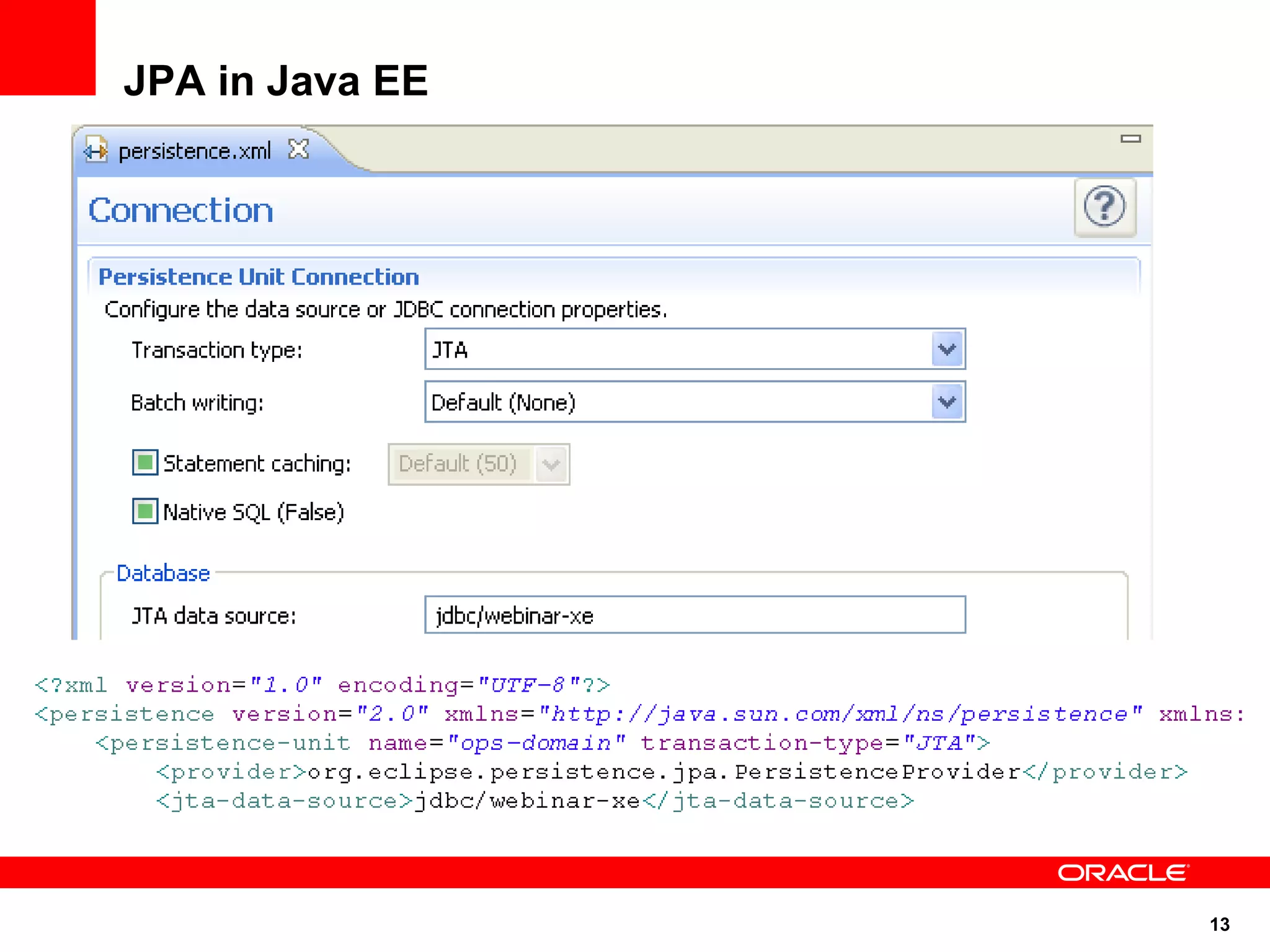Close the persistence.xml tab

pyautogui.click(x=298, y=149)
